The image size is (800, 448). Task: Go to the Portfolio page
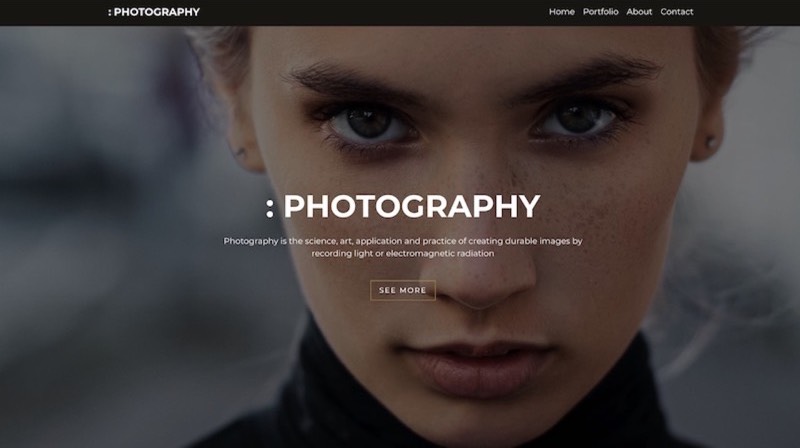click(x=601, y=12)
